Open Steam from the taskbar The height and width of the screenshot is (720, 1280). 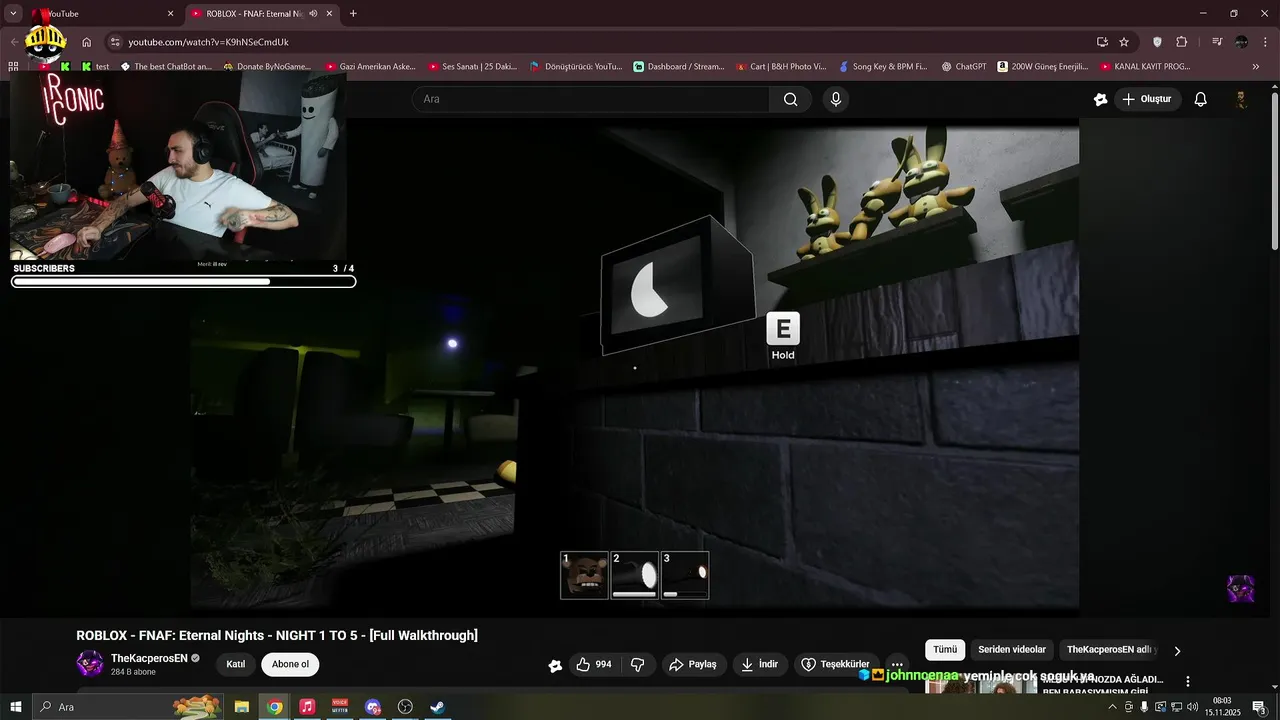point(438,707)
